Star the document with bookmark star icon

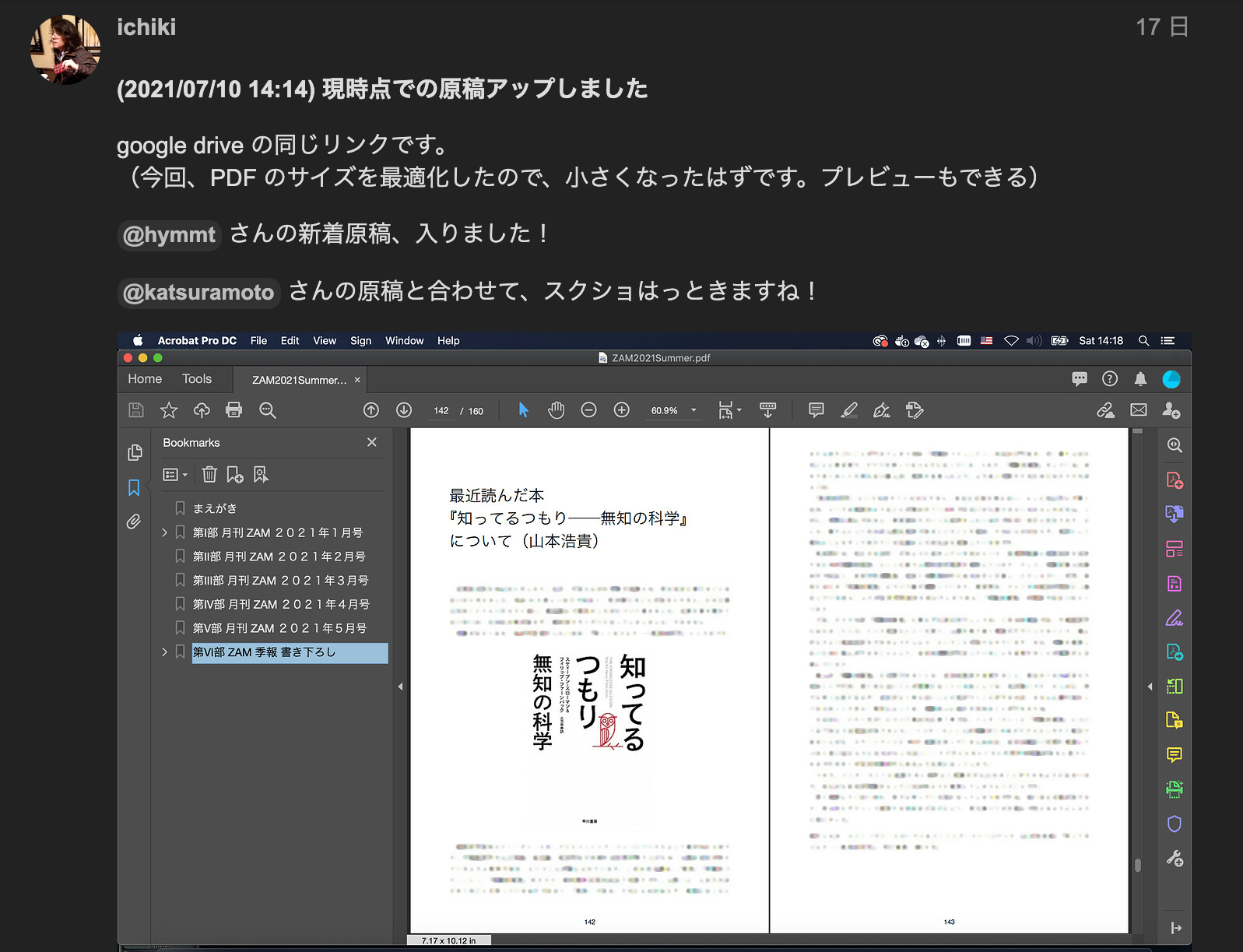coord(169,410)
